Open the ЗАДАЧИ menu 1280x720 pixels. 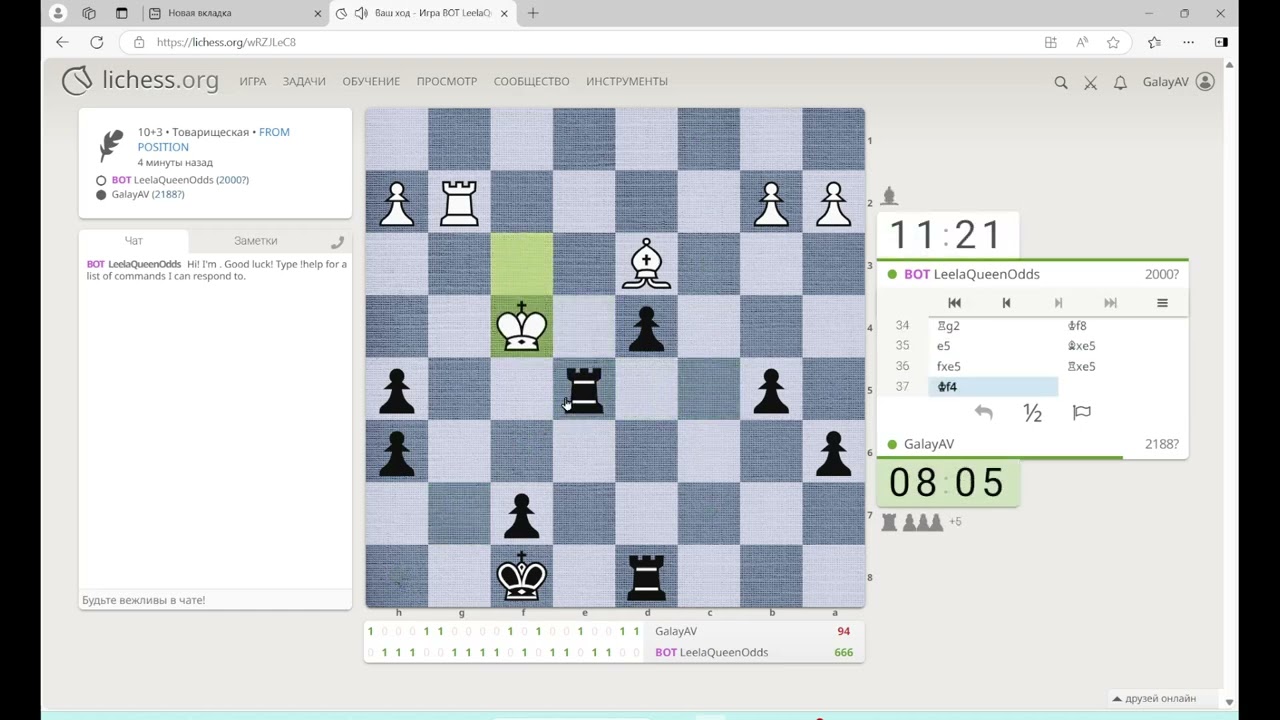304,82
